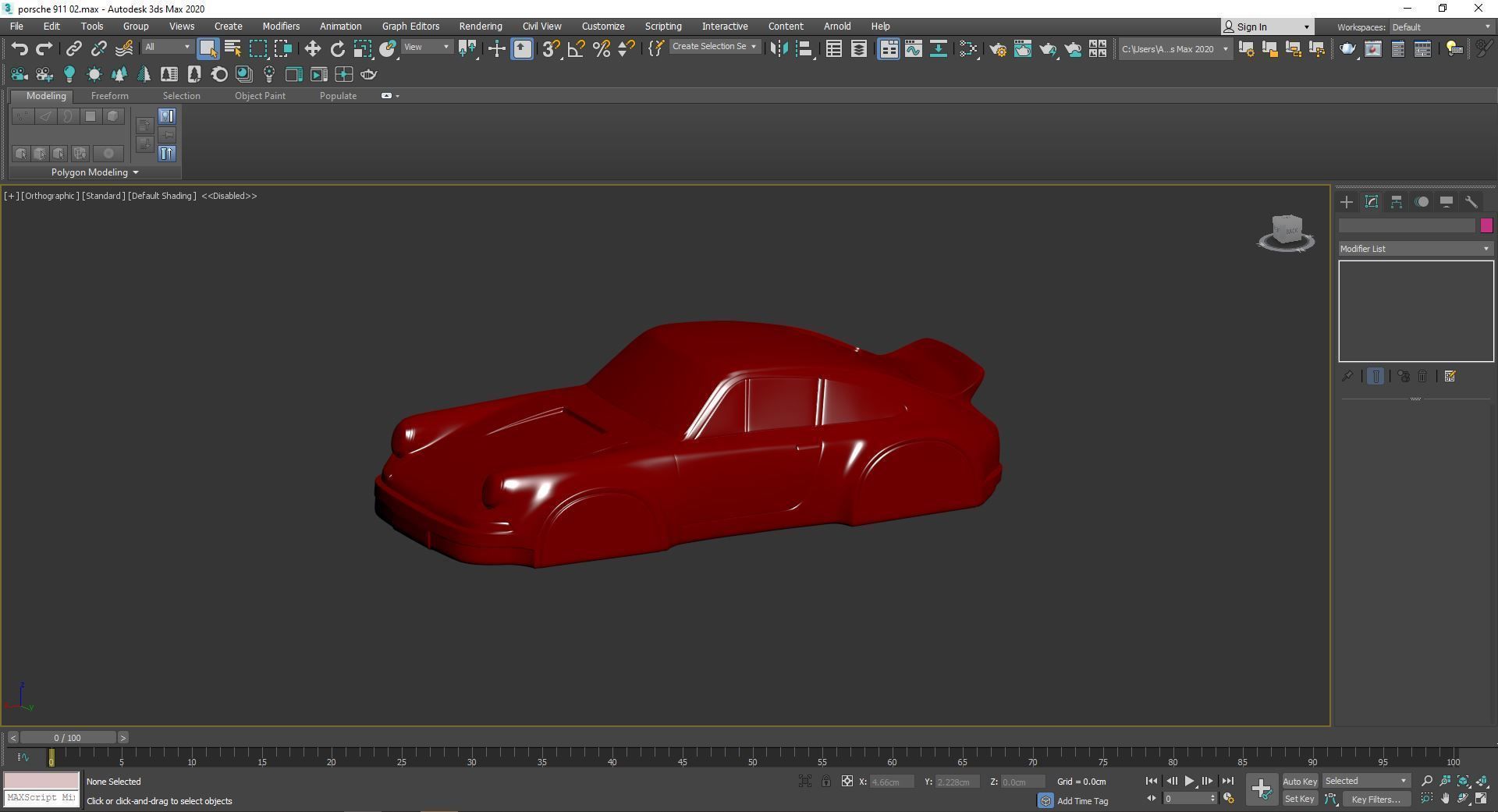Open Scene Explorer toggle icon
Viewport: 1498px width, 812px height.
[833, 48]
